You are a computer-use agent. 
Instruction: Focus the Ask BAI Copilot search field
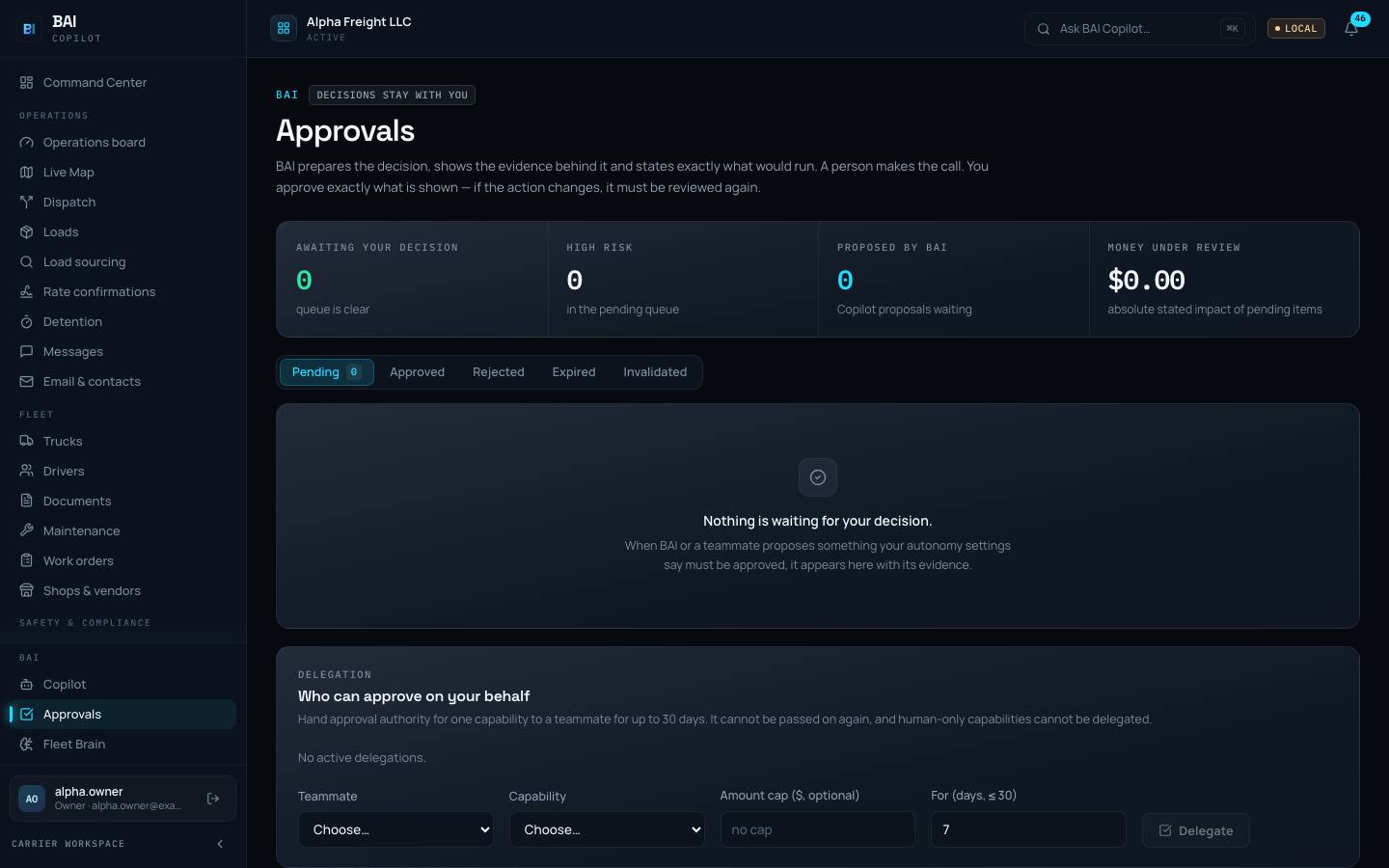click(x=1139, y=29)
